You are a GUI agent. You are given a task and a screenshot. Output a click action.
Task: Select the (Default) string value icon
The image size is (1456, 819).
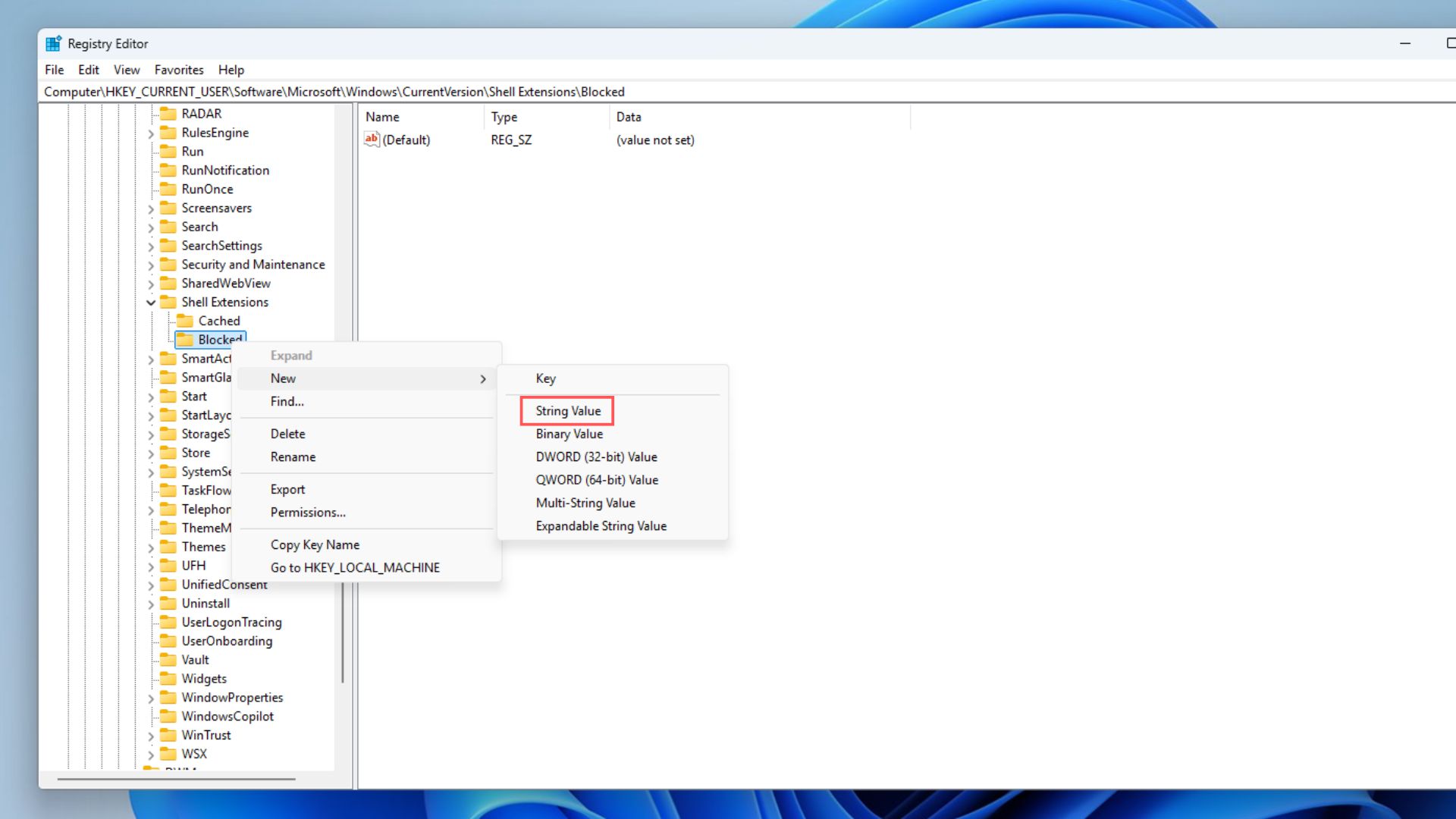372,140
